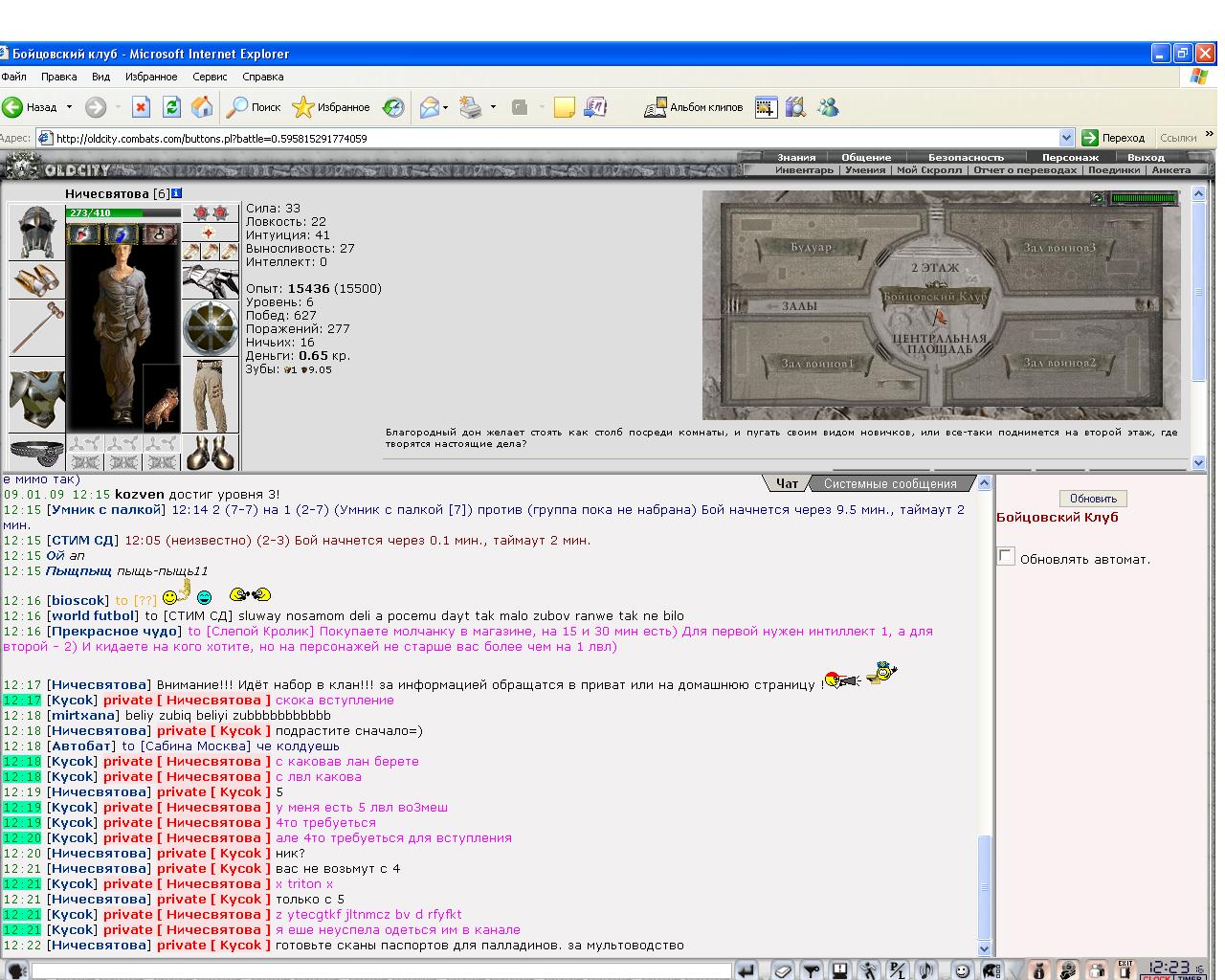Click the khaki pants equipment slot
Viewport: 1225px width, 980px height.
tap(210, 396)
